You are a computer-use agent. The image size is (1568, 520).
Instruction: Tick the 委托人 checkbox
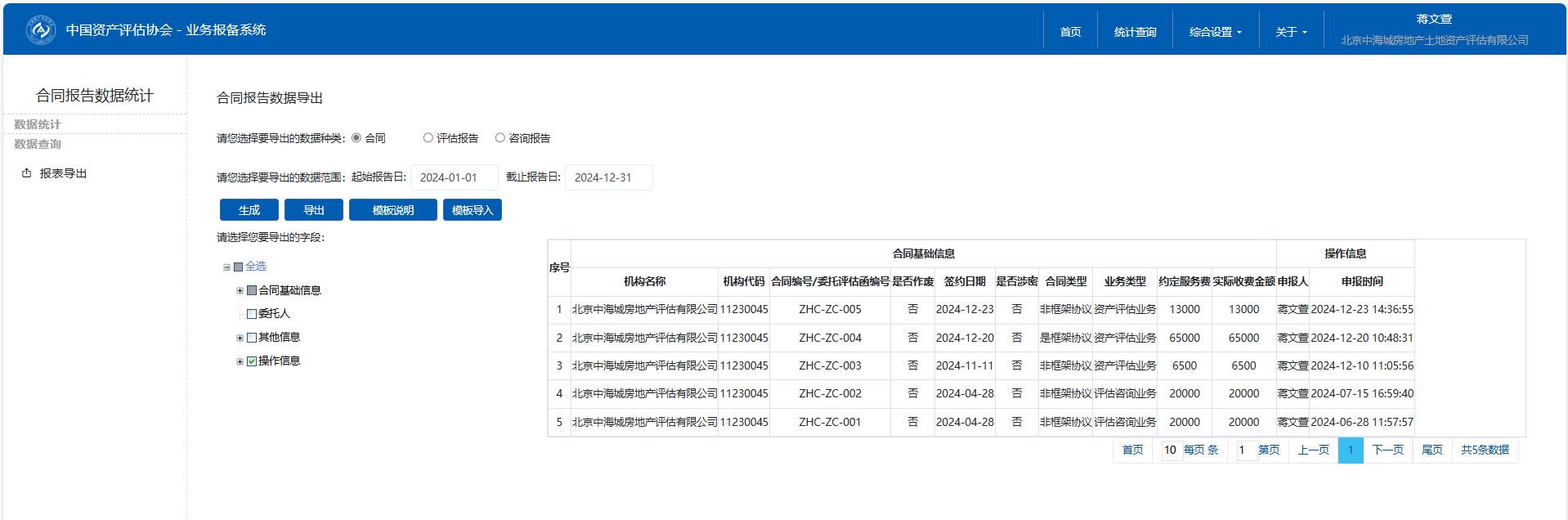coord(252,314)
